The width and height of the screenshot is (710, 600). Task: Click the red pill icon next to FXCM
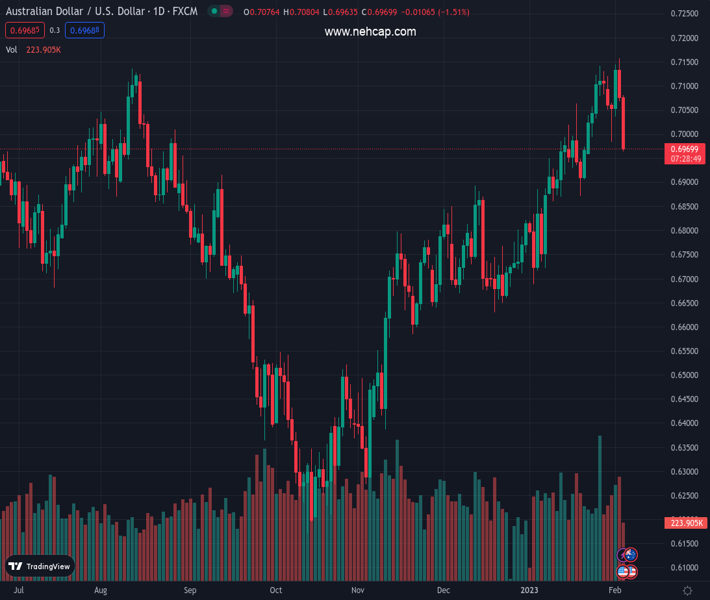click(226, 12)
